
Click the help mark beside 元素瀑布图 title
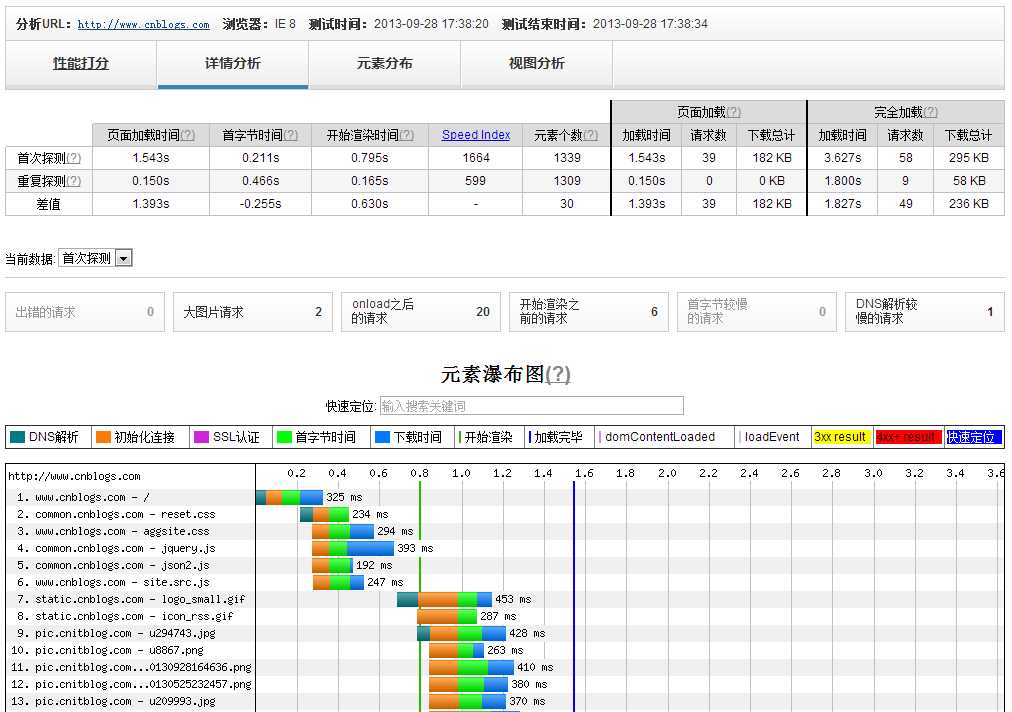click(558, 374)
